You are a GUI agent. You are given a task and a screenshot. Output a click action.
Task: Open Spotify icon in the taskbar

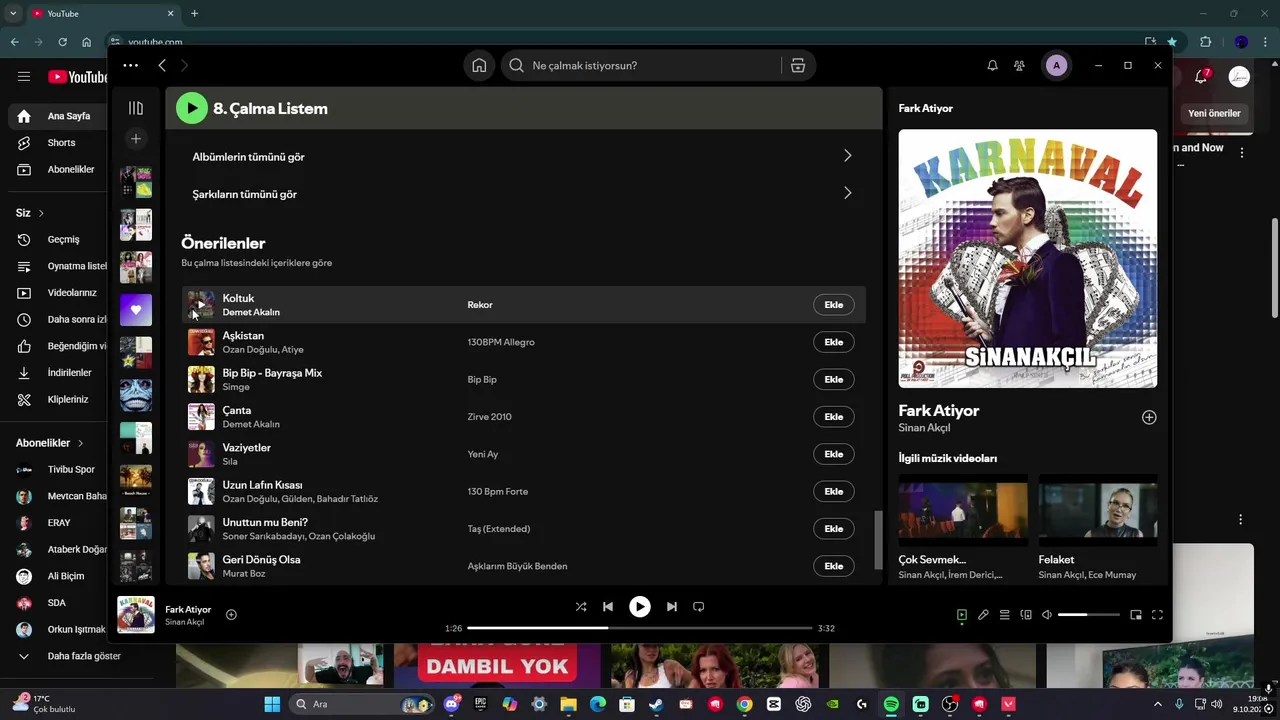click(891, 704)
